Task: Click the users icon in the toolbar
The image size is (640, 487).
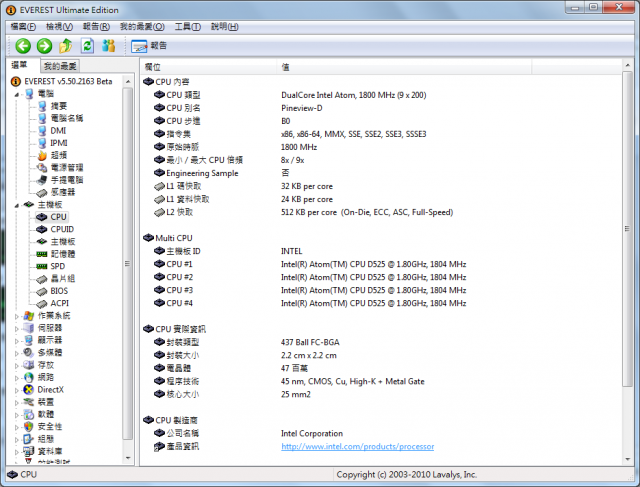Action: 108,46
